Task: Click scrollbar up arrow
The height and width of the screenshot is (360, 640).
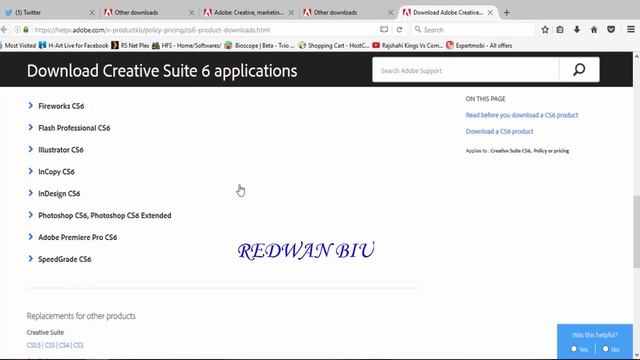Action: click(x=636, y=56)
